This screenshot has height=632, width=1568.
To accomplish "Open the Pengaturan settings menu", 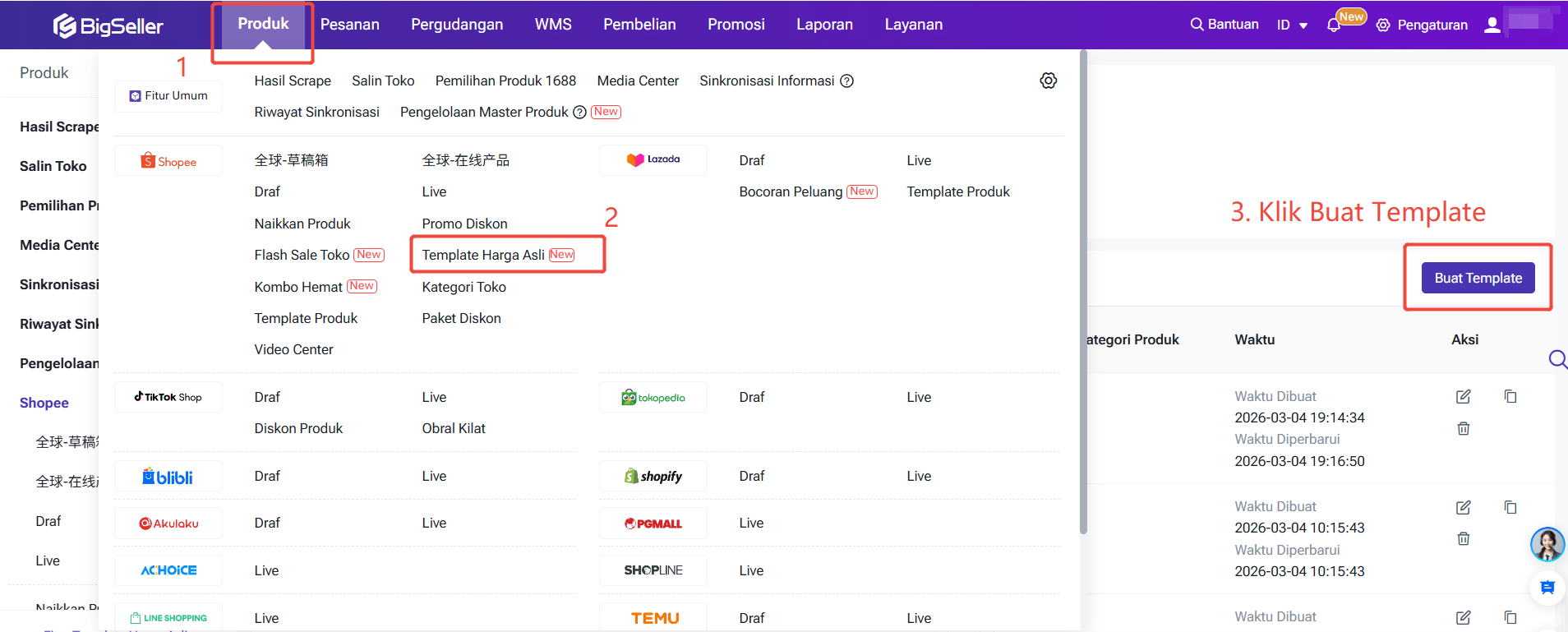I will click(1422, 25).
